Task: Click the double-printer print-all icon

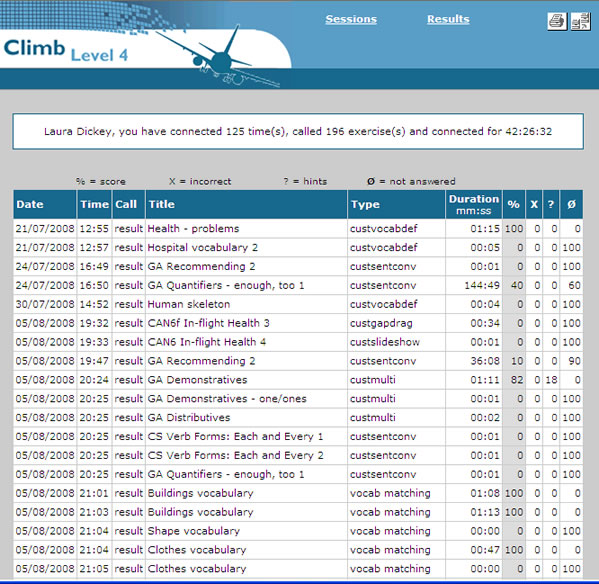Action: click(581, 21)
